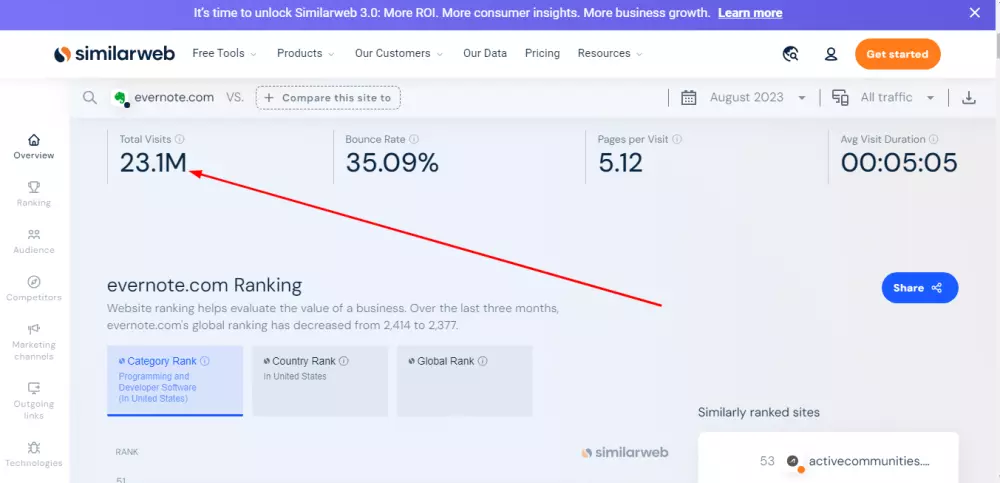
Task: Click the Get started button
Action: tap(897, 54)
